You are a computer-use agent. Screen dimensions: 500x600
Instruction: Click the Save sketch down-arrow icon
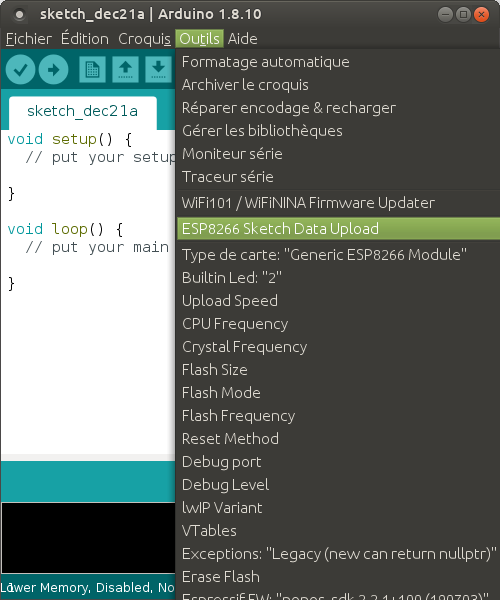pyautogui.click(x=158, y=69)
